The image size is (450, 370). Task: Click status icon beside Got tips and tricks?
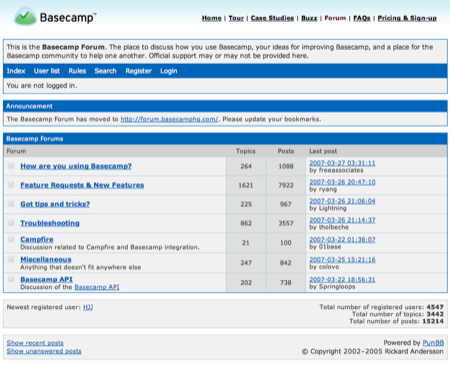[x=11, y=204]
